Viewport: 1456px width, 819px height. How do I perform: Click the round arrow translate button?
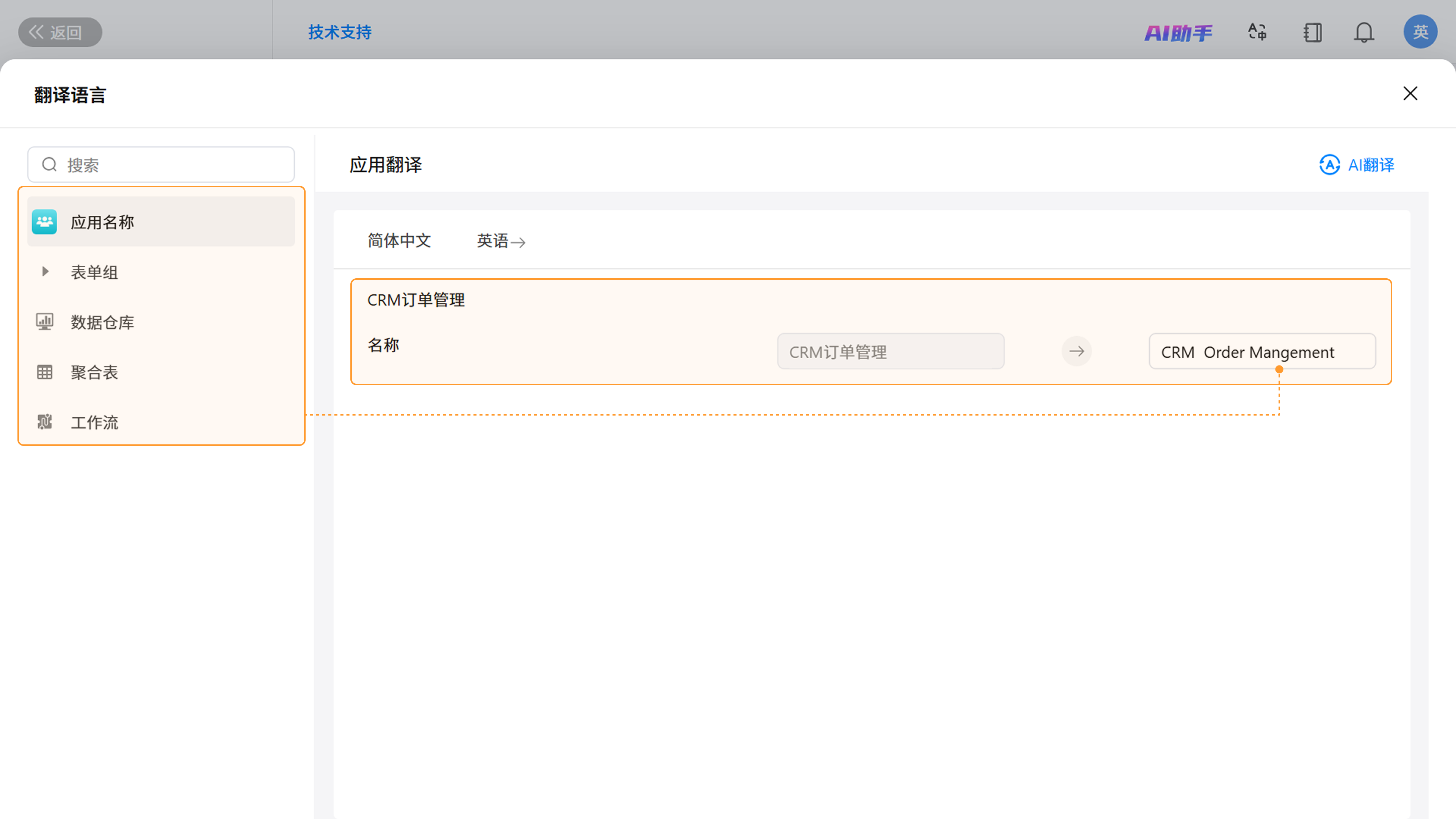pyautogui.click(x=1077, y=351)
